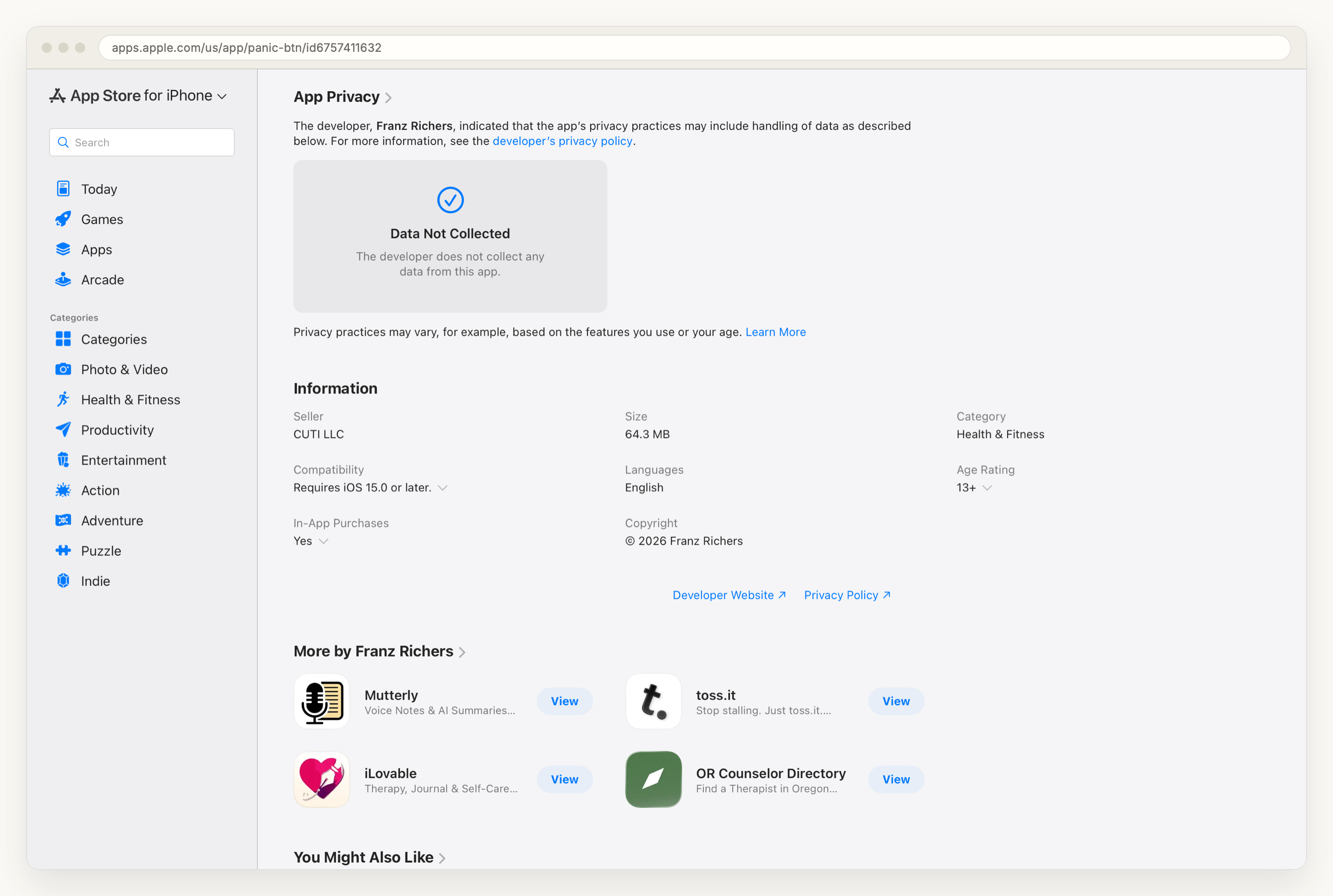Viewport: 1333px width, 896px height.
Task: Click the Indie category label
Action: point(95,581)
